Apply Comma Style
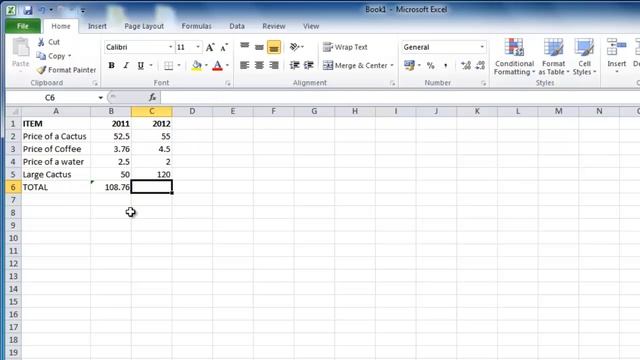 click(x=445, y=65)
